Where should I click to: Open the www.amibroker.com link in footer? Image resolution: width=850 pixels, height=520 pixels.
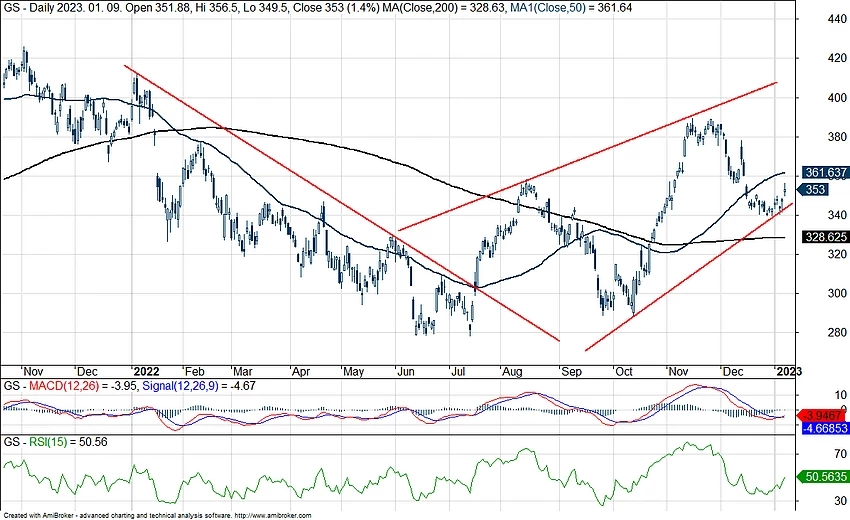274,516
